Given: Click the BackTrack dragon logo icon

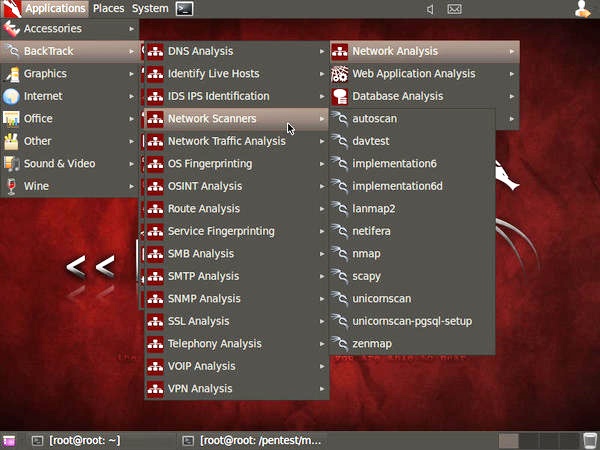Looking at the screenshot, I should point(11,8).
